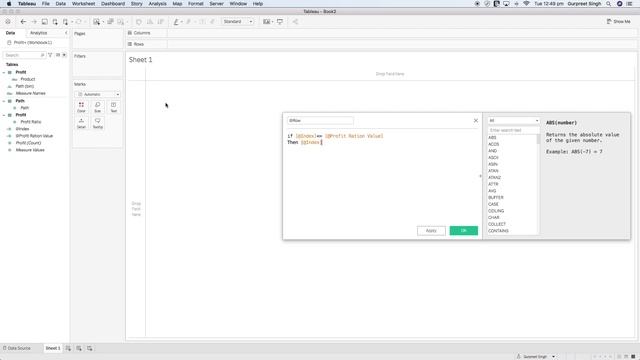
Task: Collapse the second Profit table group
Action: click(x=4, y=115)
